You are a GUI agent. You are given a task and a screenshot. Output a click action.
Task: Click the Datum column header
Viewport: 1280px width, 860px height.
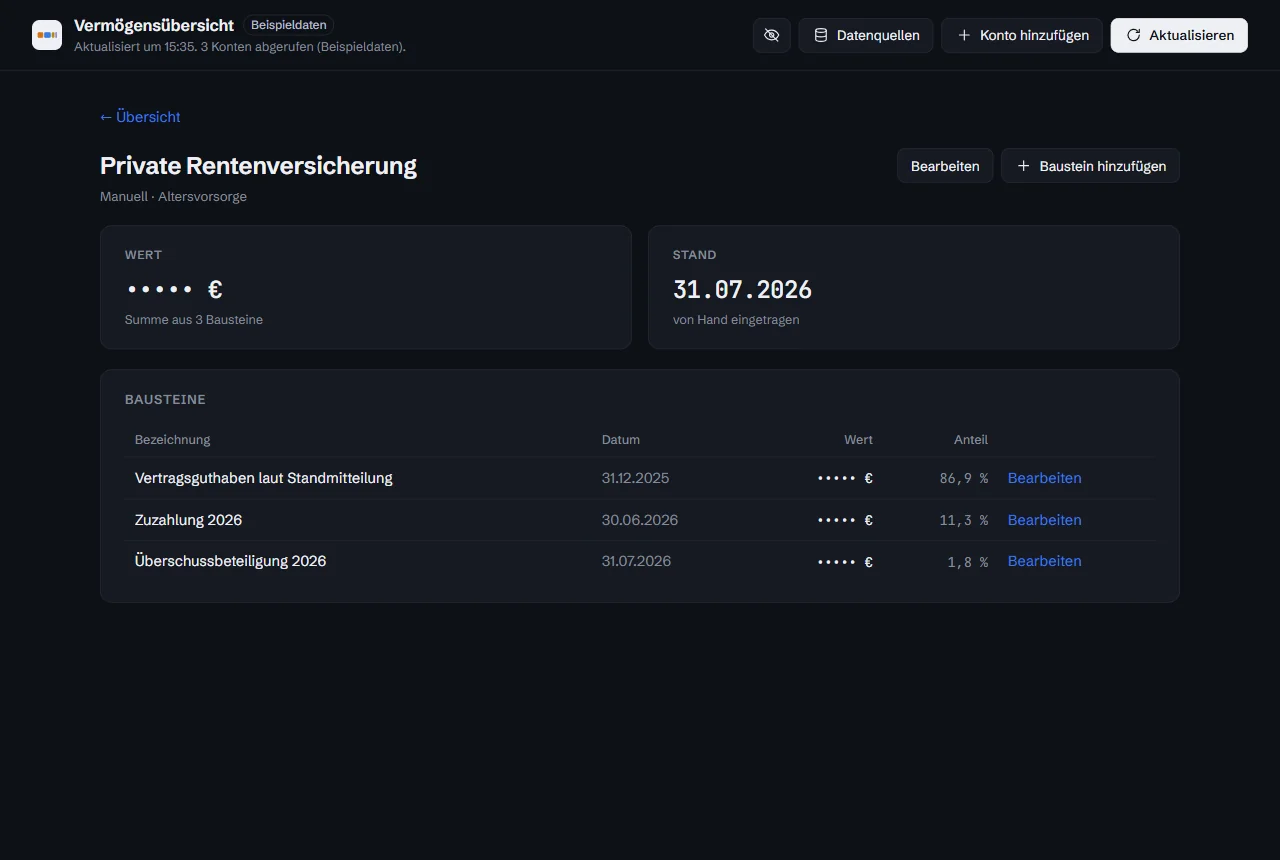[x=621, y=439]
